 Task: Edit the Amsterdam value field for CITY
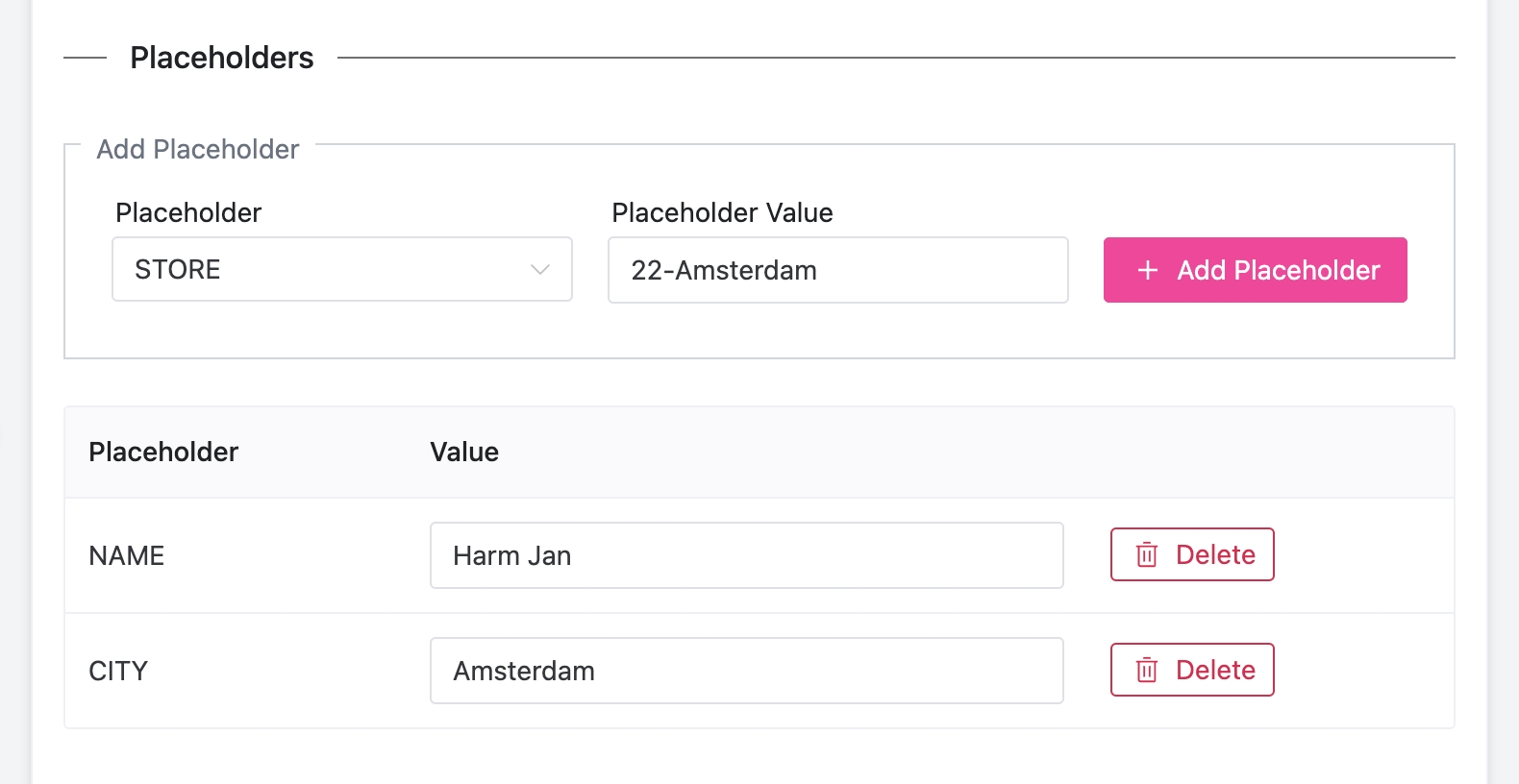[746, 672]
